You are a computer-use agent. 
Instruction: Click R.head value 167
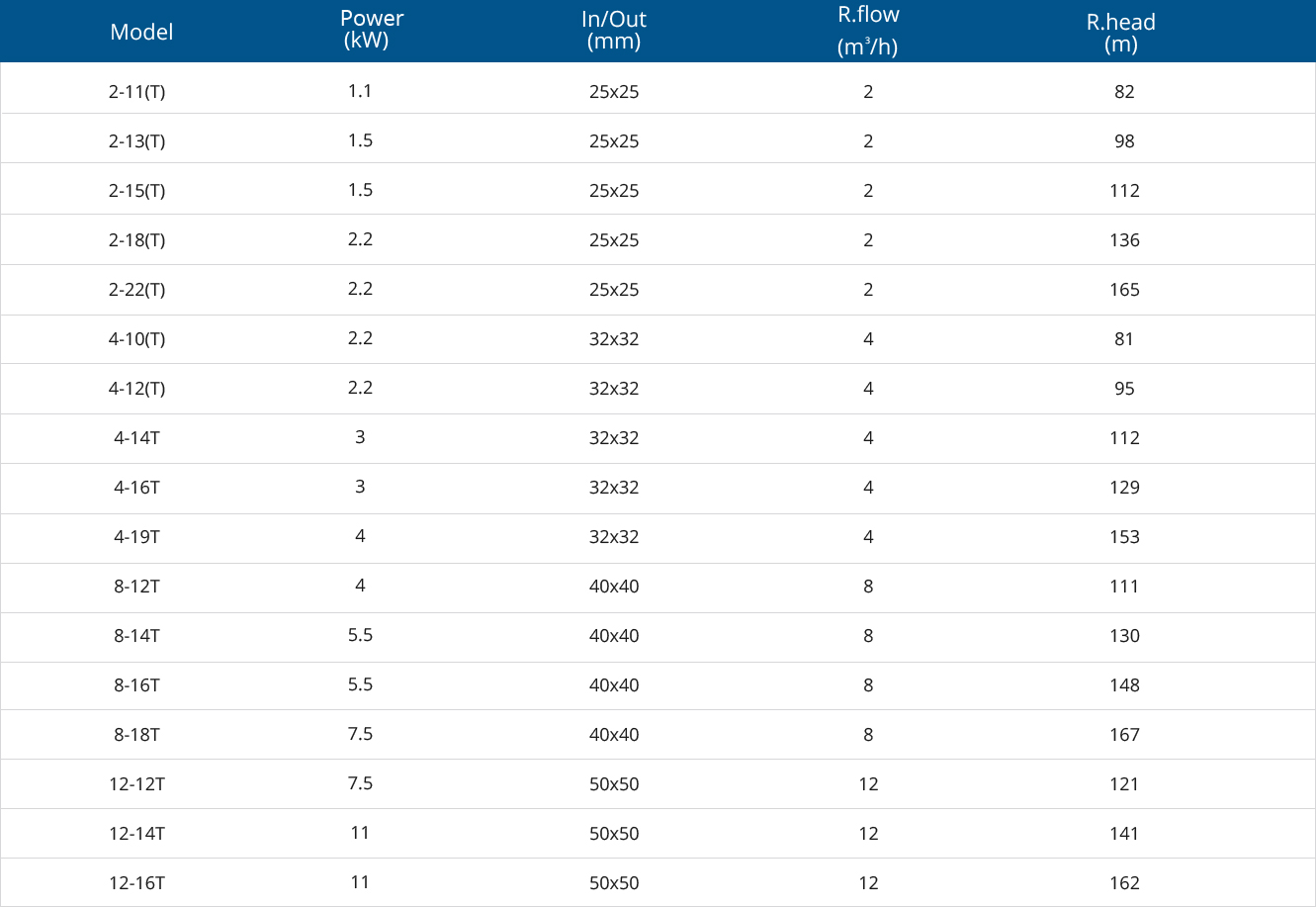pyautogui.click(x=1124, y=735)
